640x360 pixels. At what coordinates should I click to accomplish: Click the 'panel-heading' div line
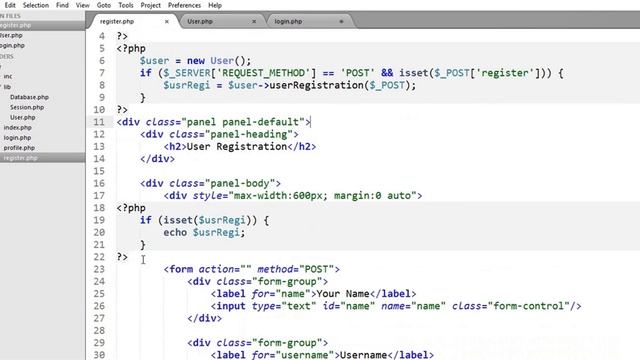[x=219, y=134]
